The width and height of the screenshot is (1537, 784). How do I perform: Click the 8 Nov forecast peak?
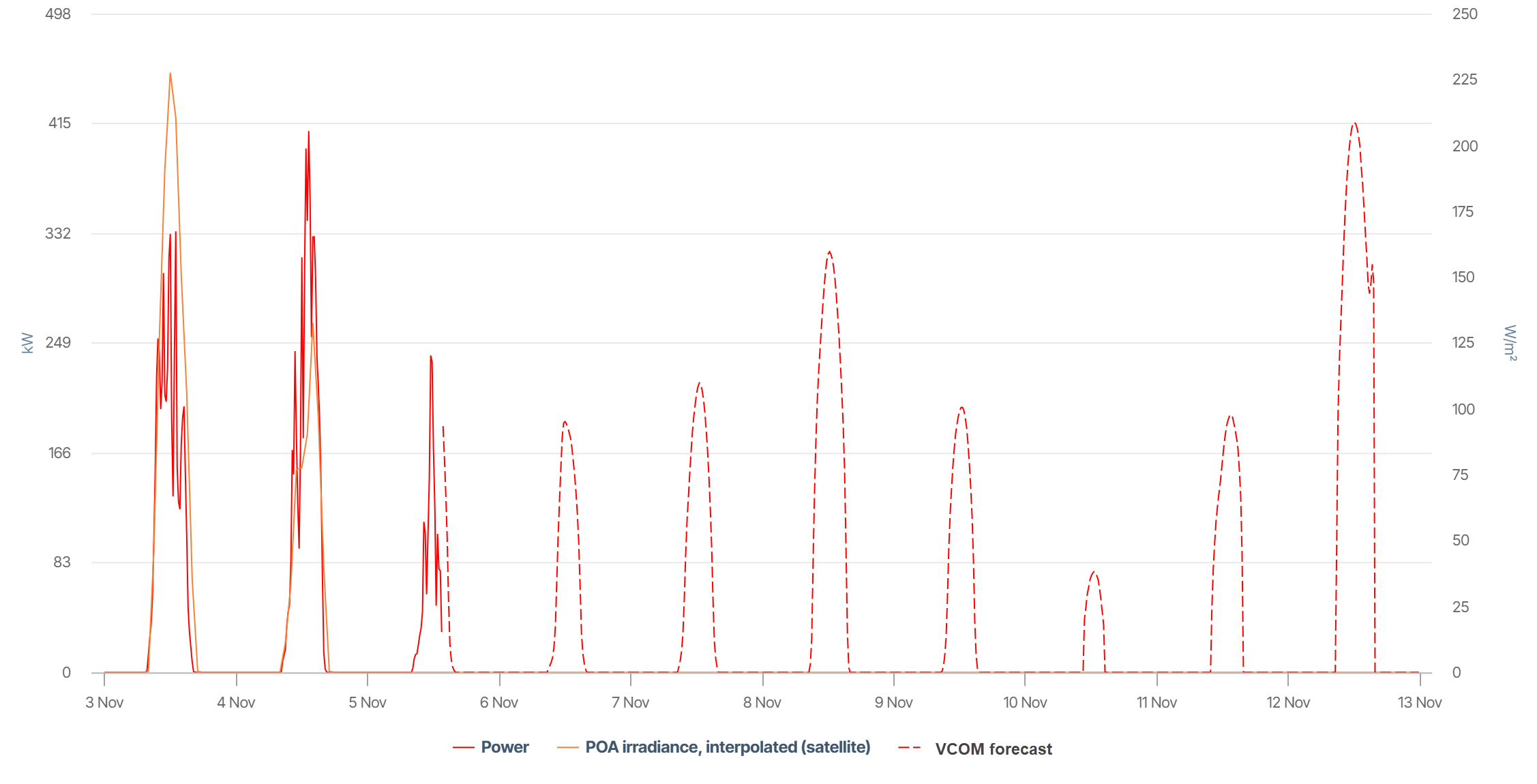pos(829,252)
